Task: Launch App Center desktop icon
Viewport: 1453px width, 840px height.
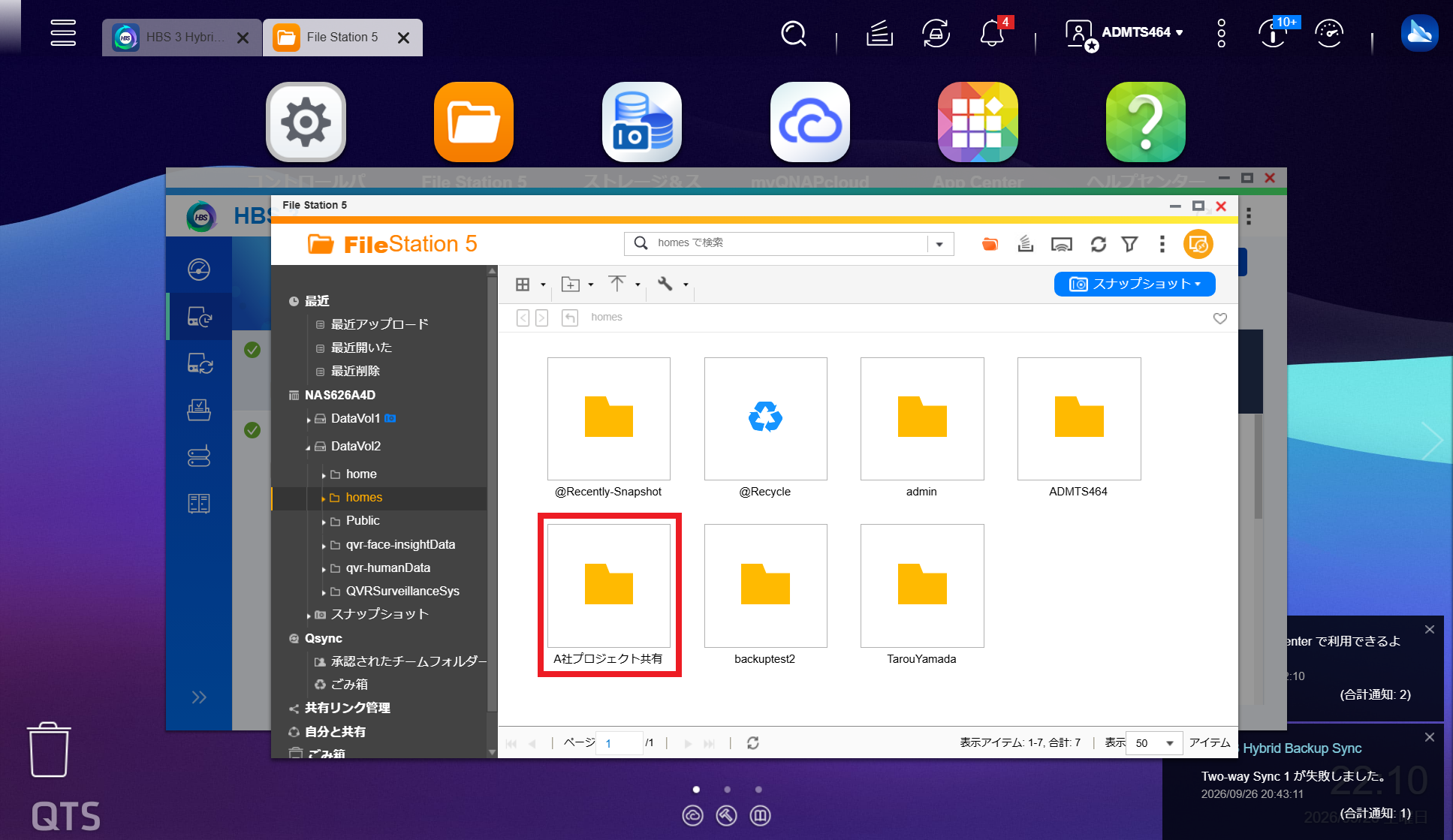Action: click(978, 122)
